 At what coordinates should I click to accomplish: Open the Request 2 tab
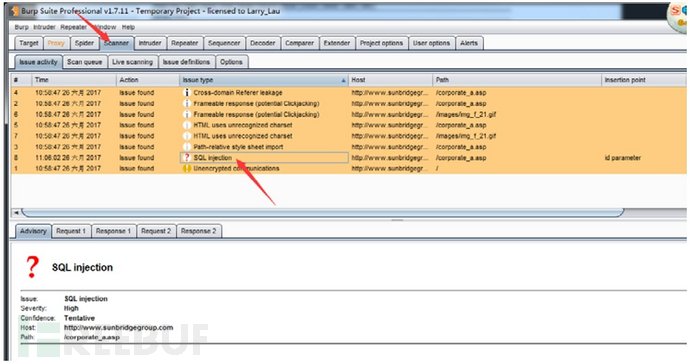coord(156,231)
